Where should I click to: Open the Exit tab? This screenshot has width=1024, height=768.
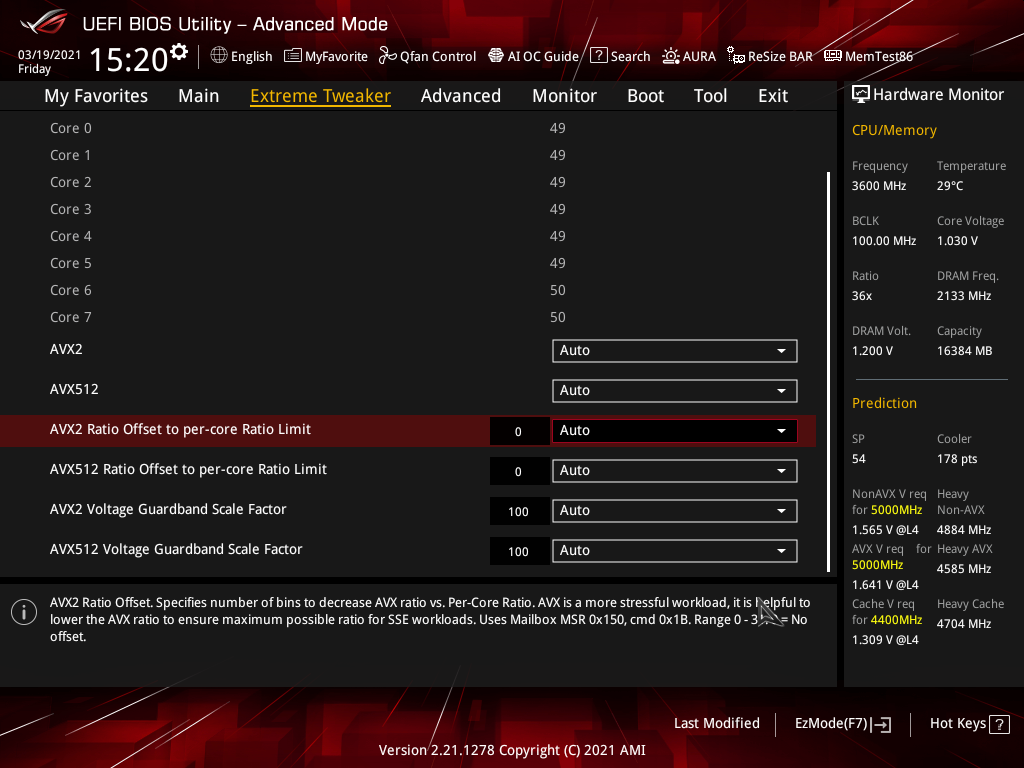(773, 96)
